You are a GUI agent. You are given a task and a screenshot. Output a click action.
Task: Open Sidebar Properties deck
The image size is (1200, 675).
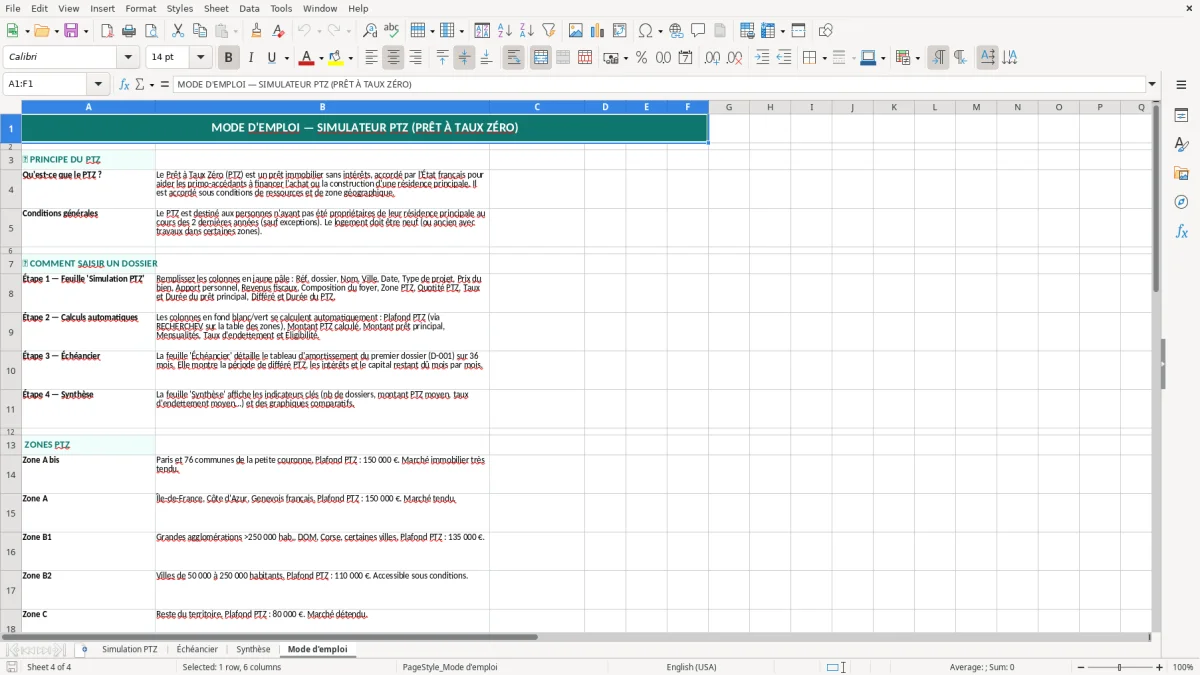(1181, 115)
